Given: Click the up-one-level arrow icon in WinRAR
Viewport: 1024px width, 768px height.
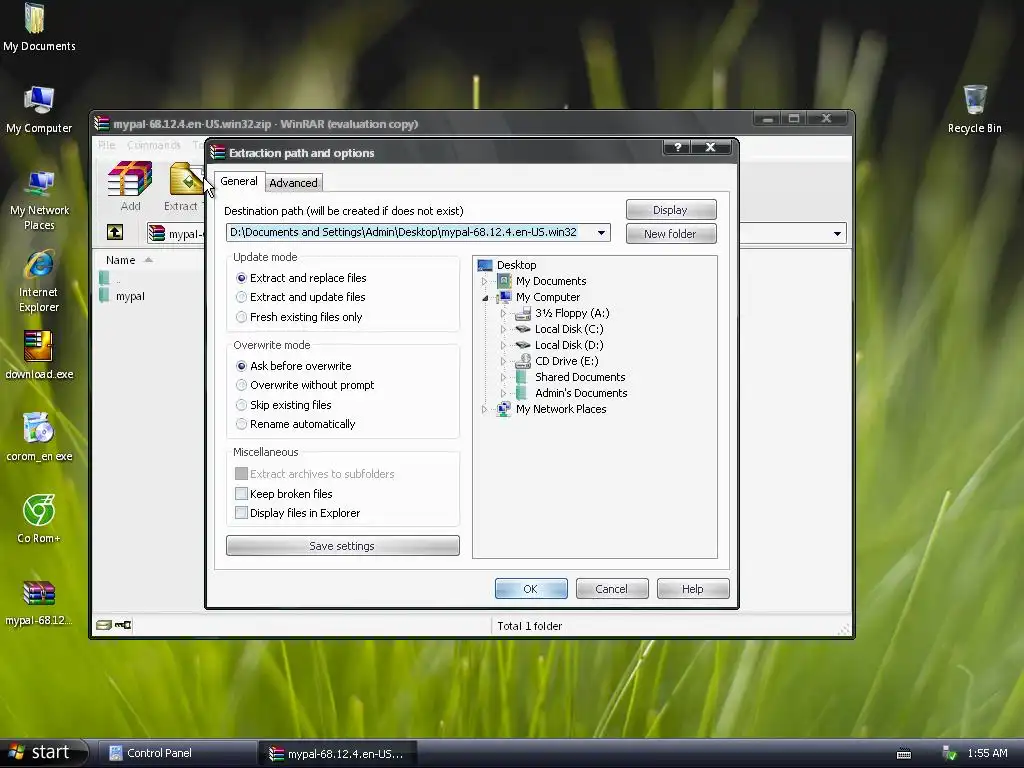Looking at the screenshot, I should pos(115,232).
